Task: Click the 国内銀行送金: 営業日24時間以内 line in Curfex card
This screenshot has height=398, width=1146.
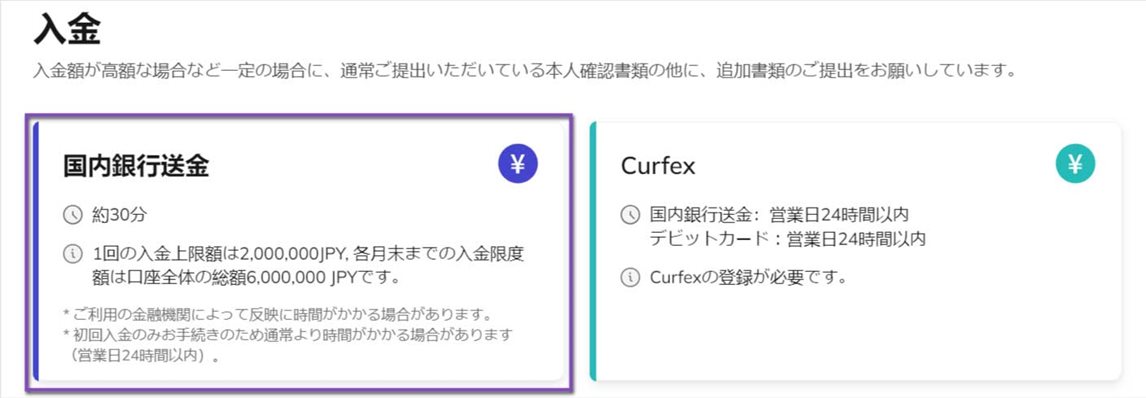Action: tap(779, 215)
